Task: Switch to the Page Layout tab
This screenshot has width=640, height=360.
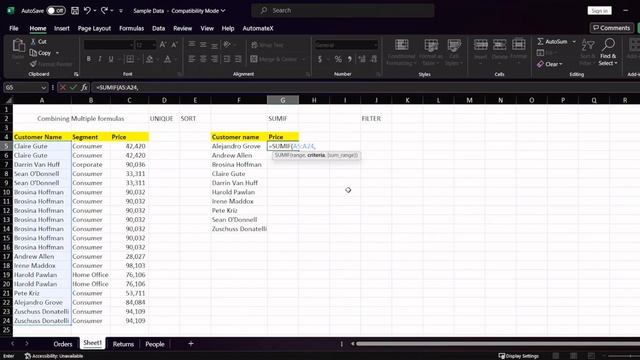Action: tap(94, 28)
